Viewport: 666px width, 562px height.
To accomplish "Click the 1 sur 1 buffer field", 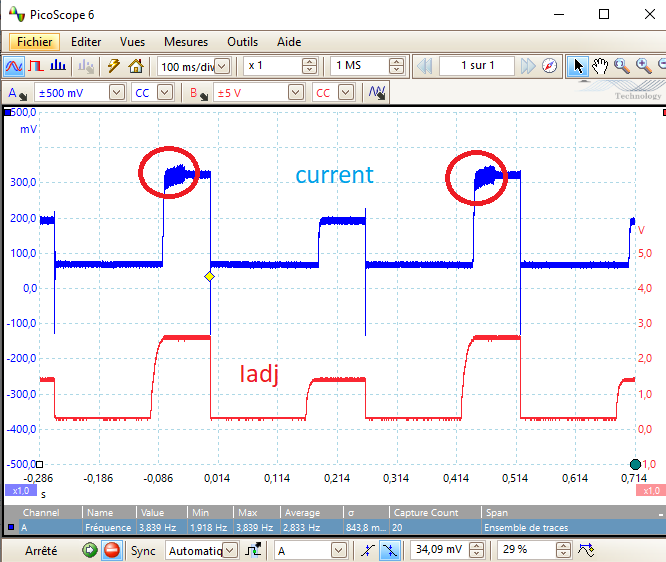I will [477, 66].
